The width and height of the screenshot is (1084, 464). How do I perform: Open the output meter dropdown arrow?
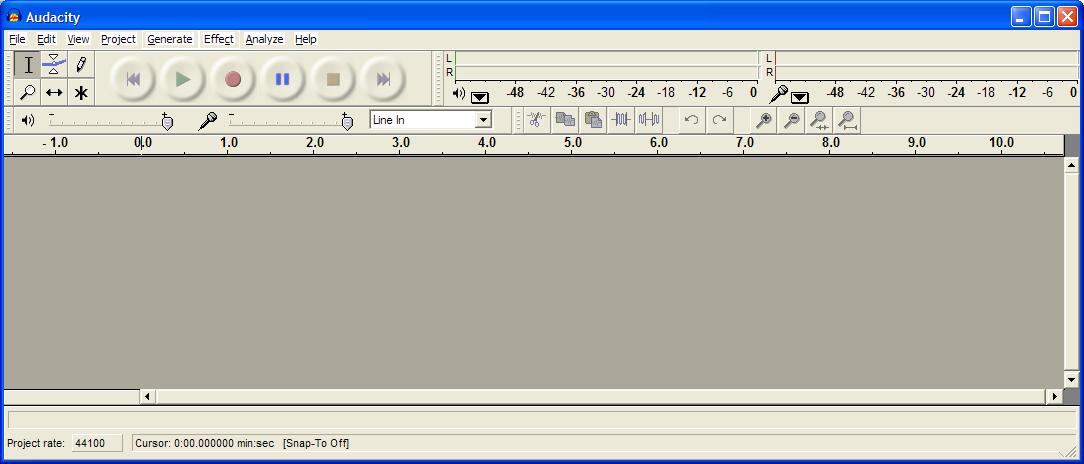click(x=480, y=98)
